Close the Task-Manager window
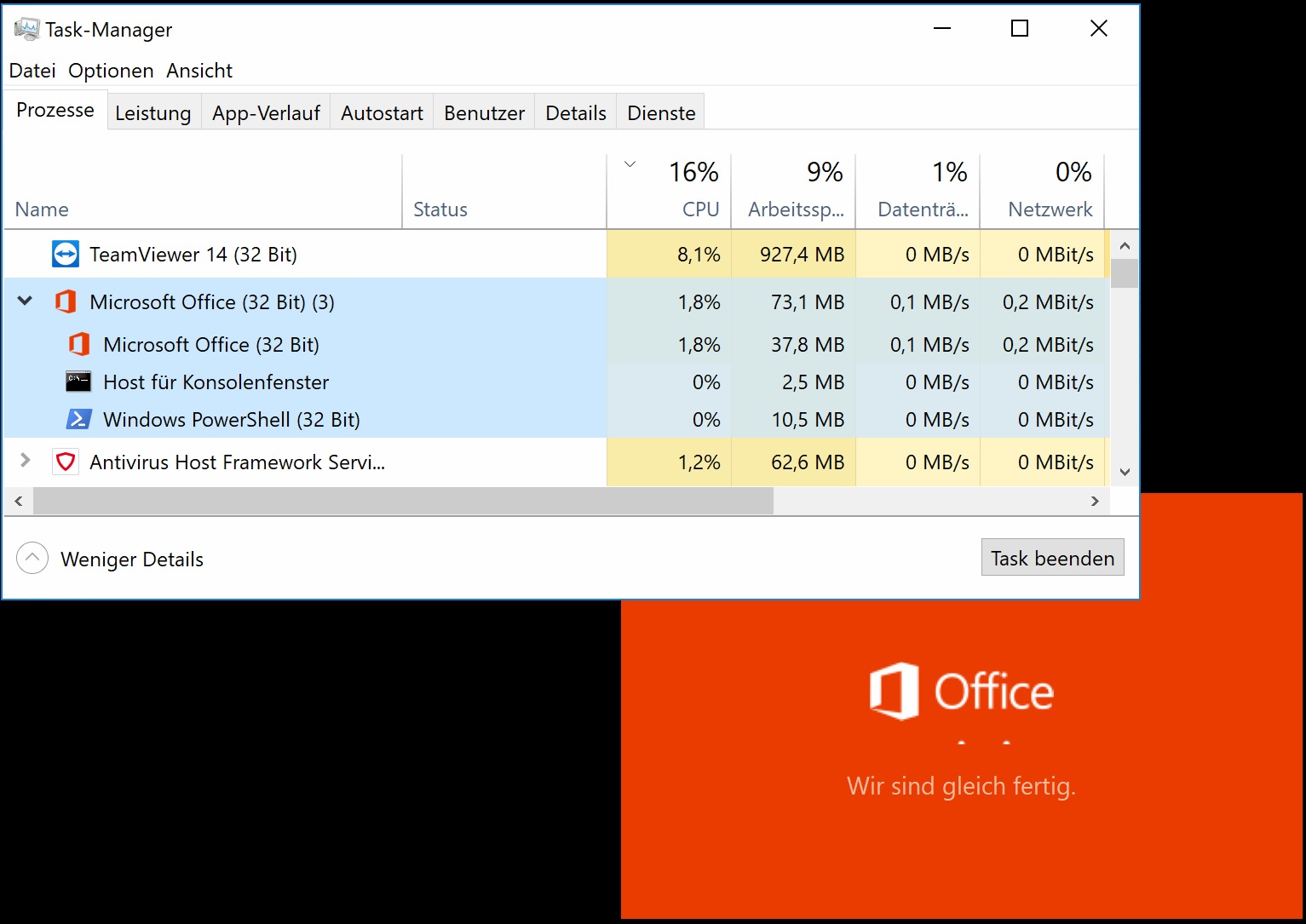 (x=1099, y=28)
